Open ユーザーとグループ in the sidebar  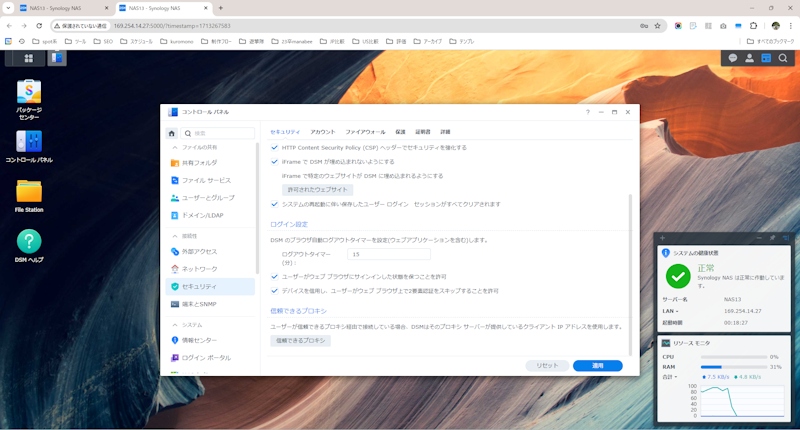coord(210,197)
